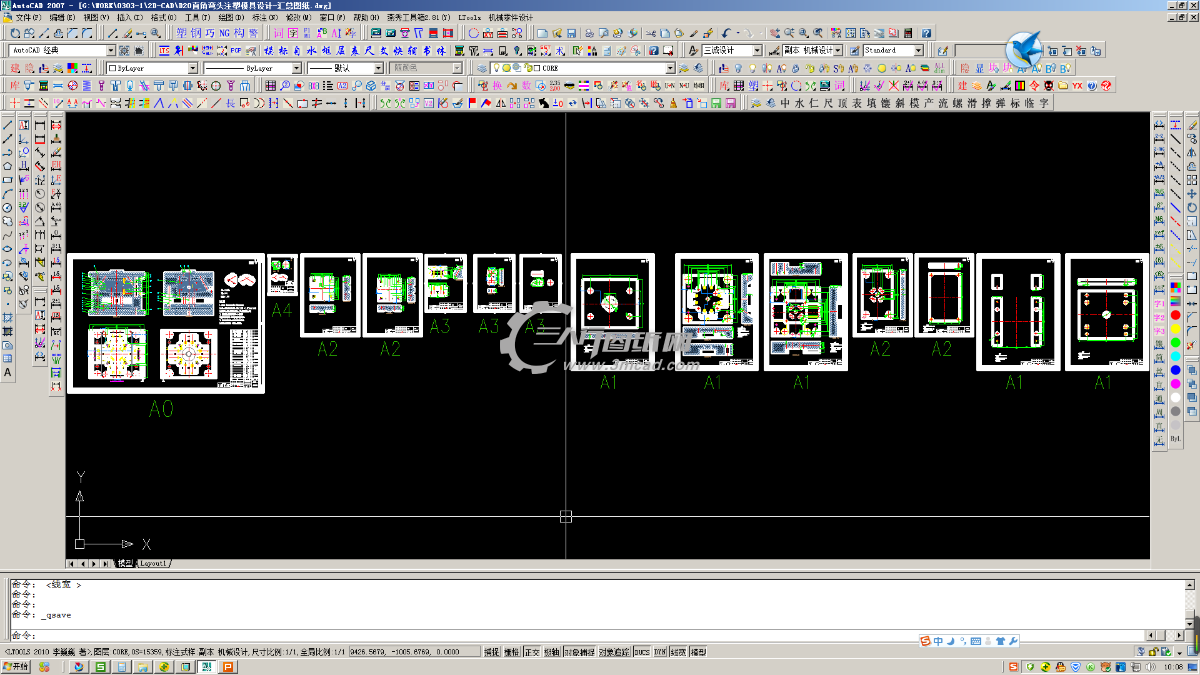Open the 视图 (View) menu

click(x=96, y=18)
